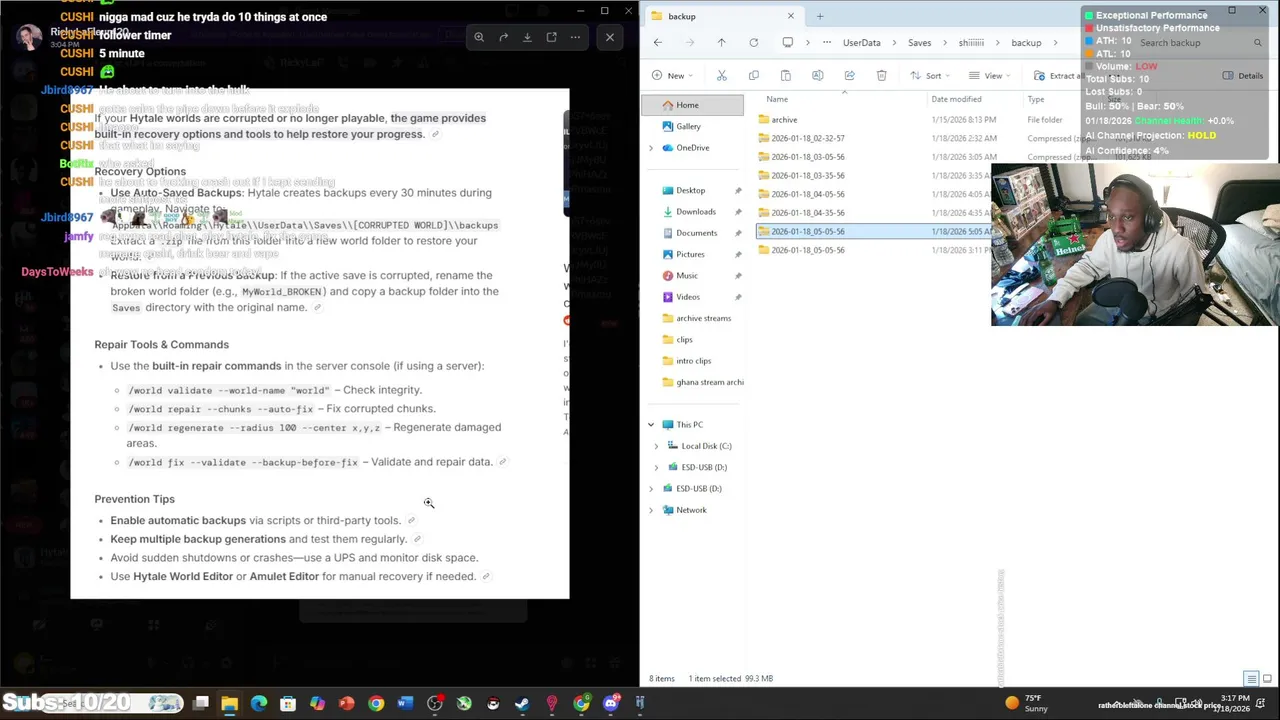Select shiiiiiii in the address breadcrumb
Screen dimensions: 1280x720
point(971,43)
